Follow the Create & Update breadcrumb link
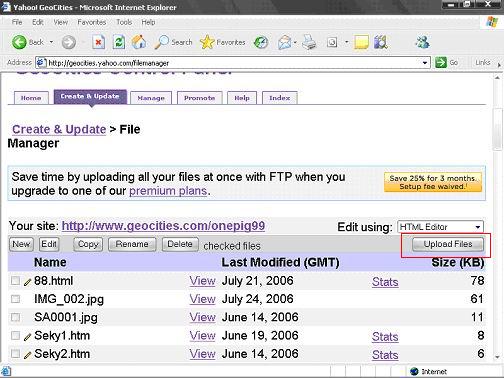Screen dimensions: 504x378 (59, 129)
